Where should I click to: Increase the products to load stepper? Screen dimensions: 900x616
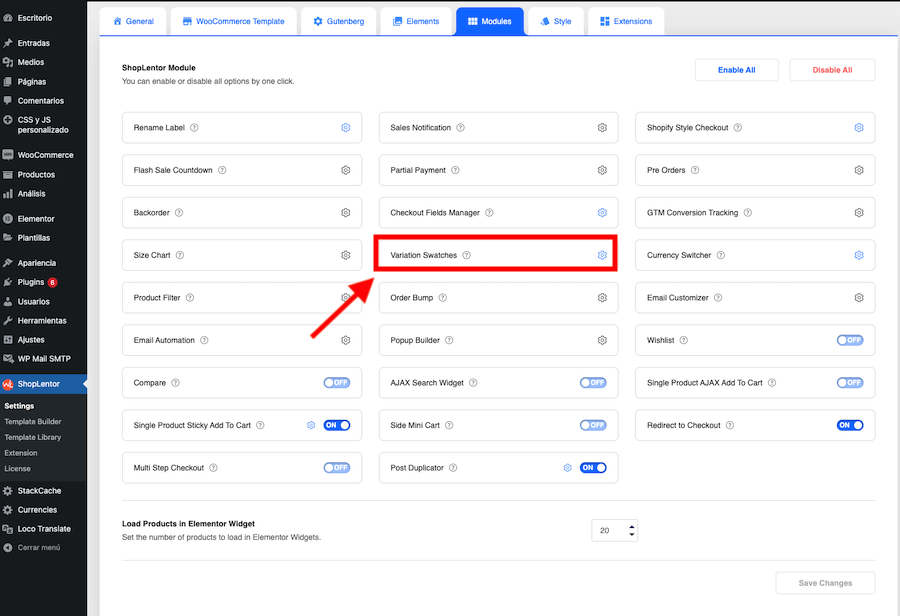click(632, 526)
